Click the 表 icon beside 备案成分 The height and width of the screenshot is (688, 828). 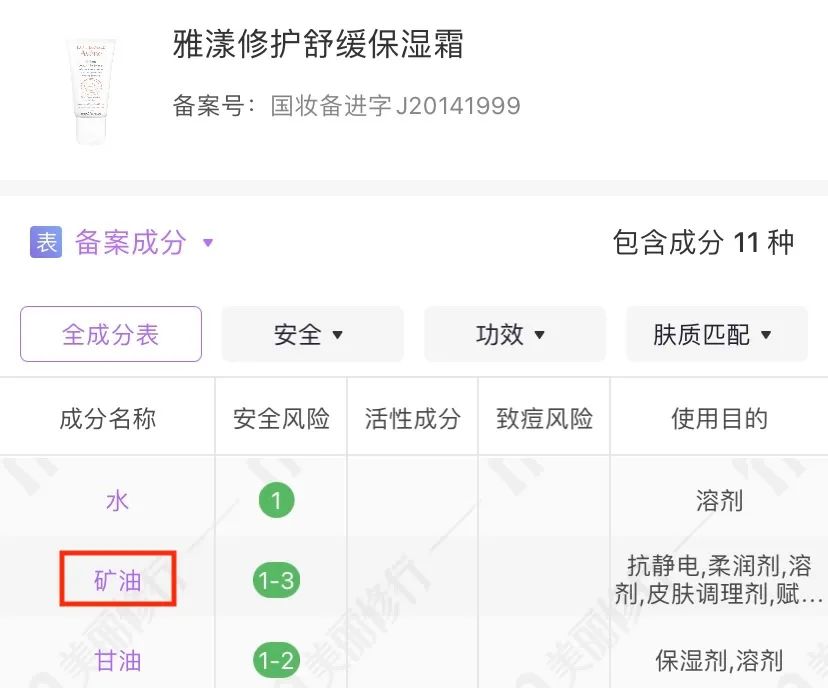(x=46, y=242)
